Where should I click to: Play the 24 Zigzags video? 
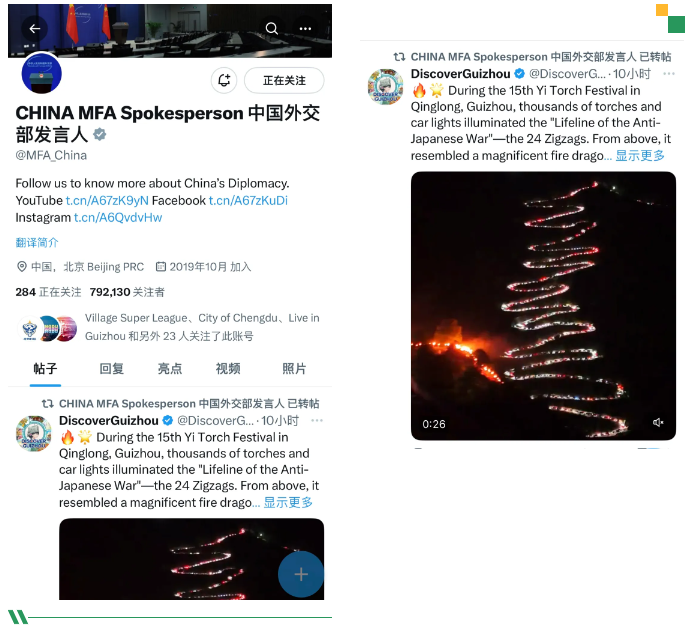pos(543,306)
